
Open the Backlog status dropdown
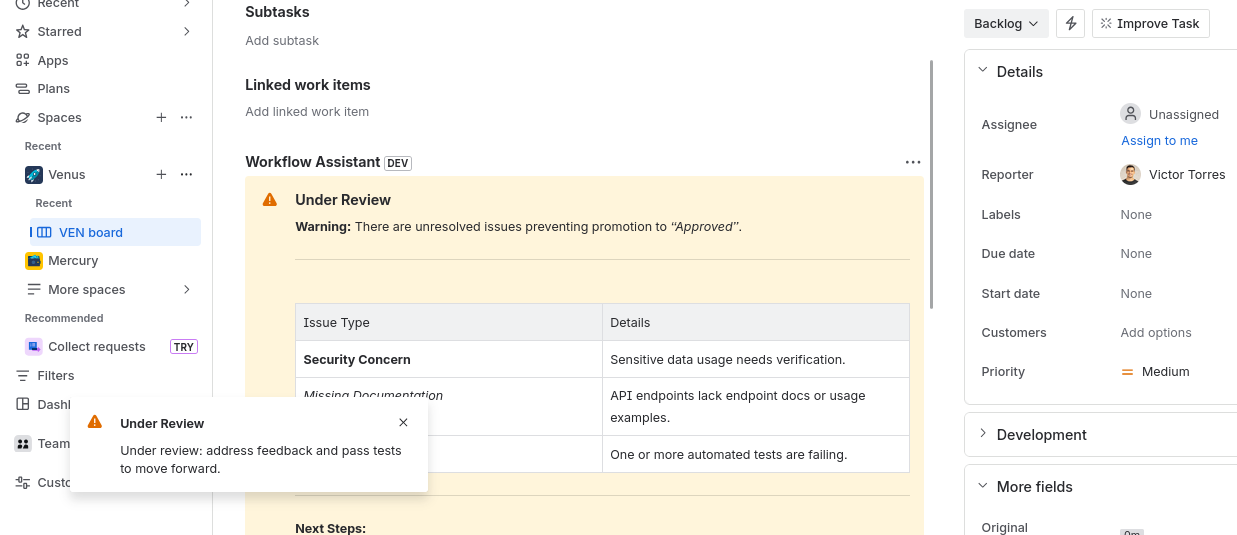click(x=1006, y=24)
